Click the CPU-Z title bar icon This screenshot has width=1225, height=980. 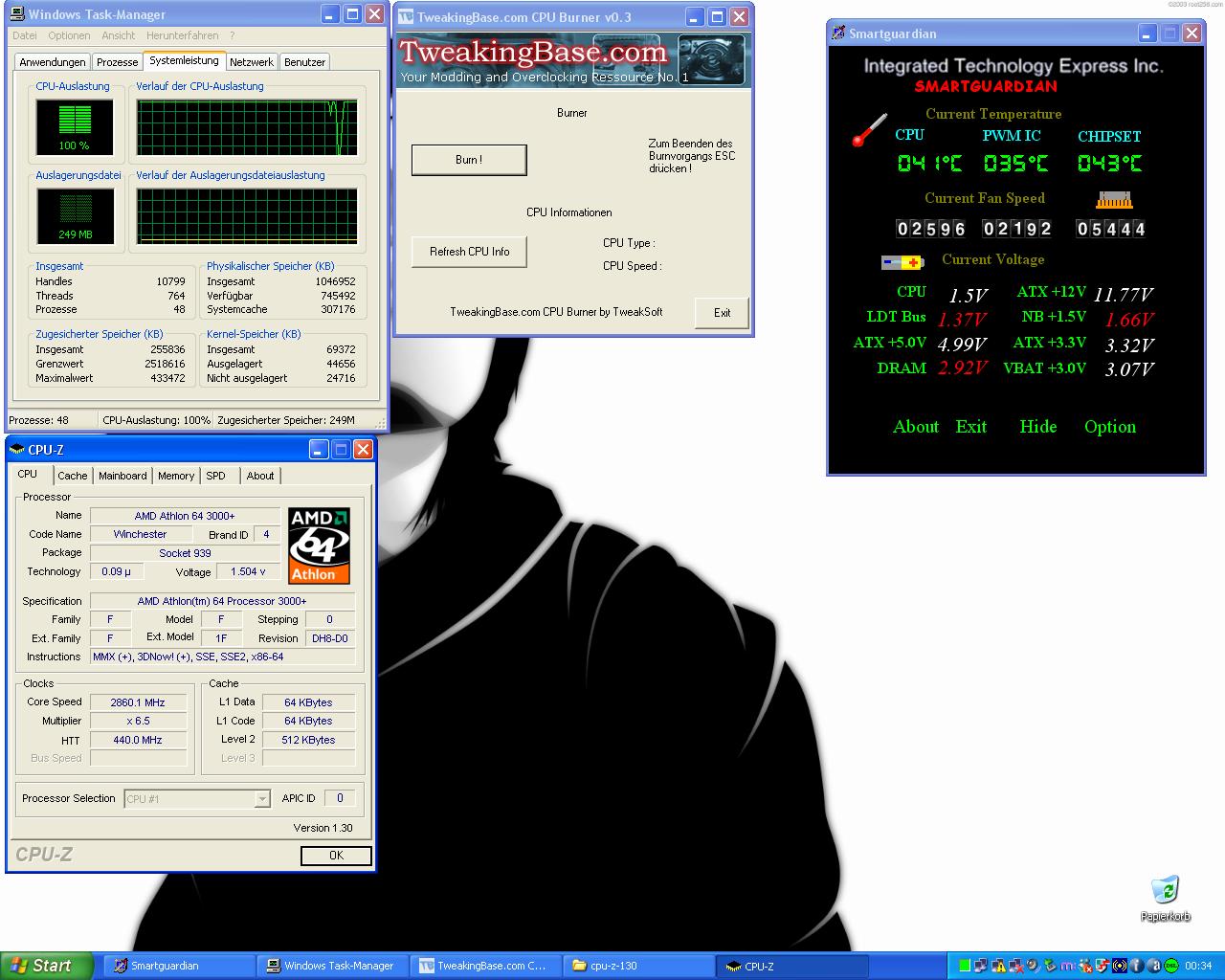tap(17, 450)
